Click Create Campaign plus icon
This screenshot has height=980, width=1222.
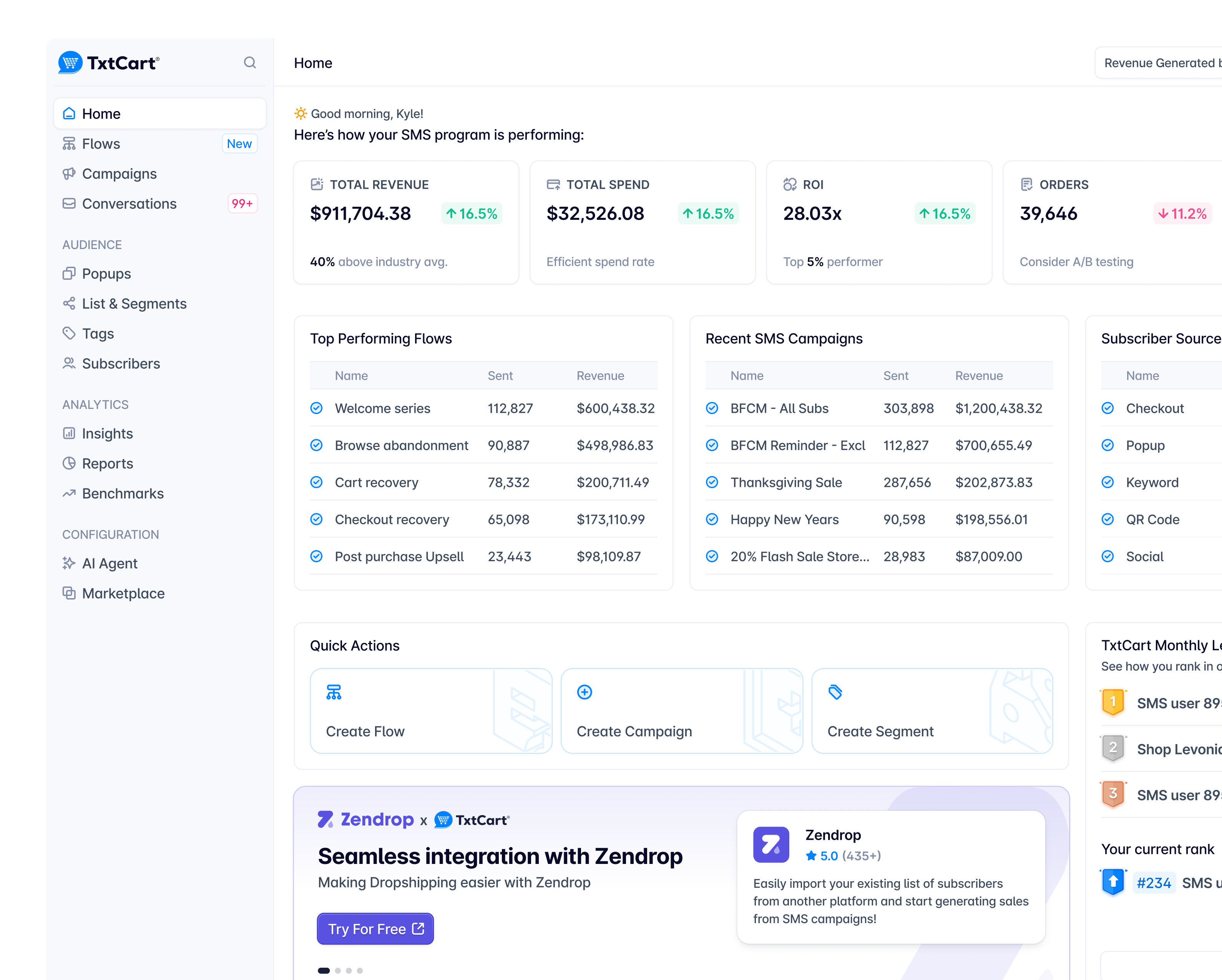click(x=584, y=692)
